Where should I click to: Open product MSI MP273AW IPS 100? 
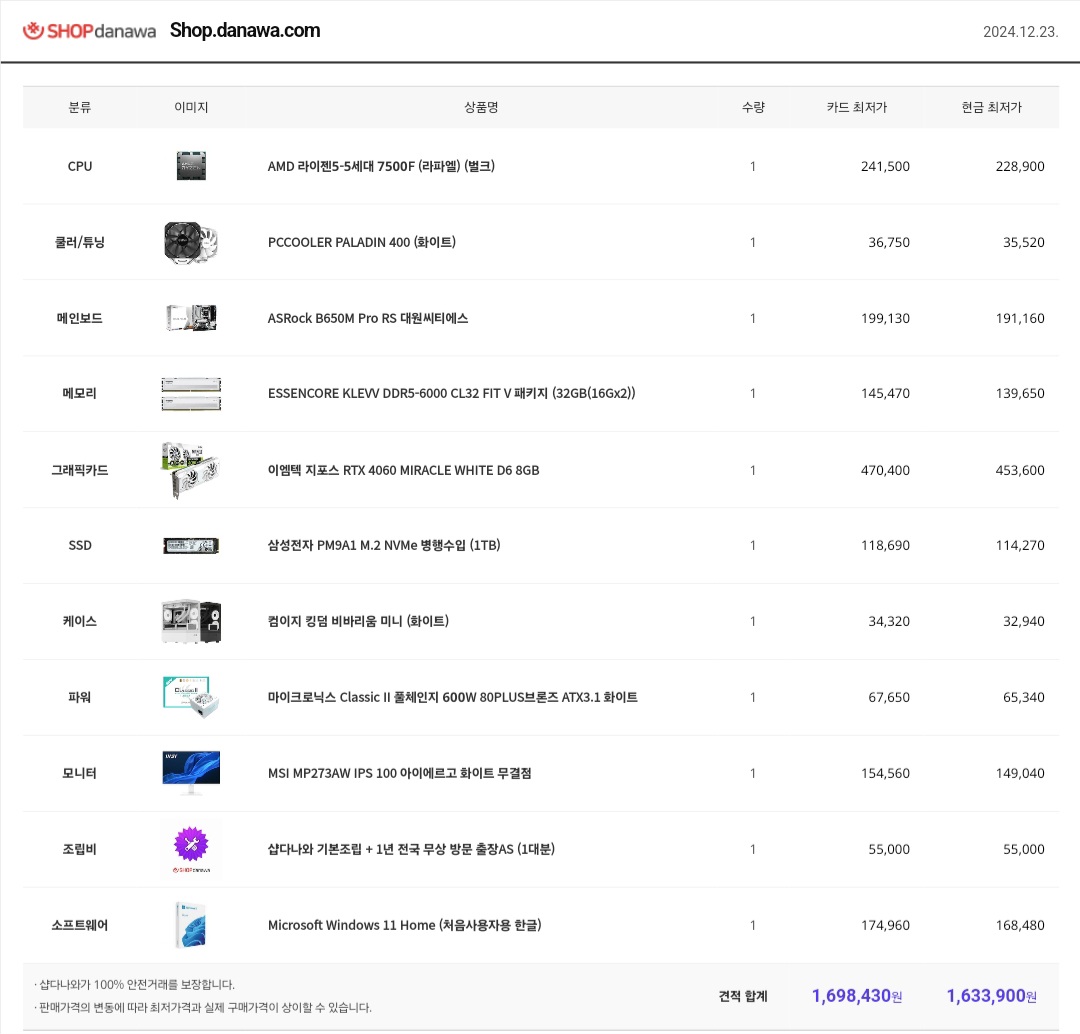[399, 773]
